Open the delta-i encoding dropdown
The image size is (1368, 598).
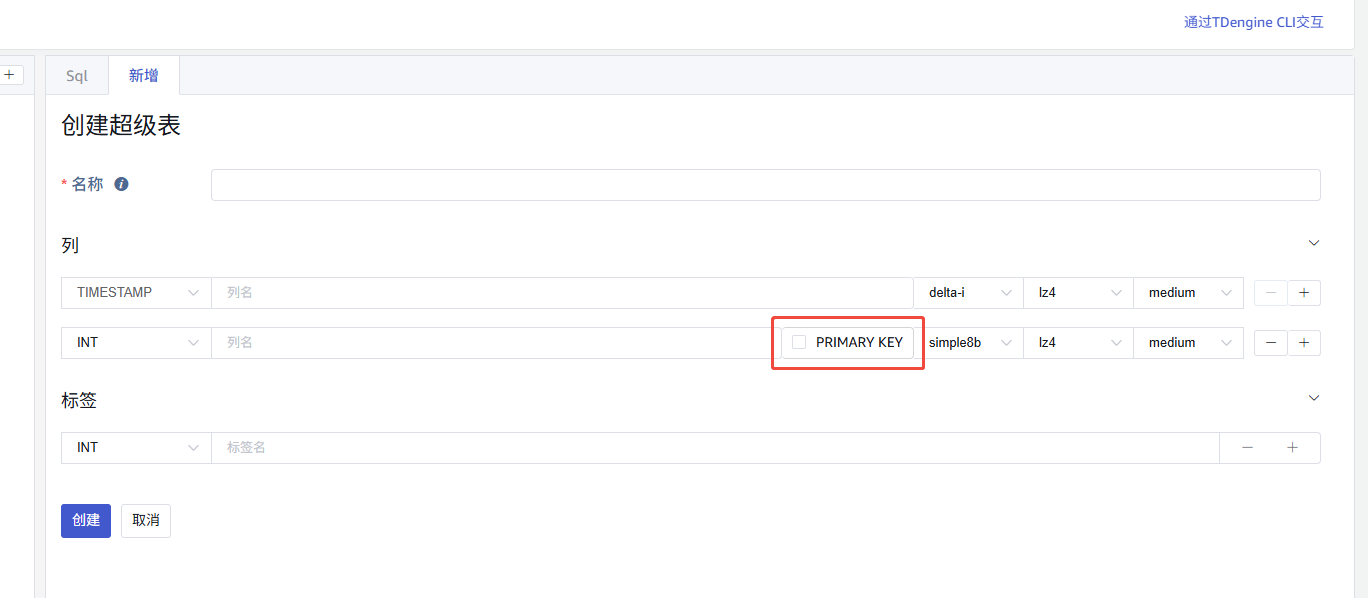[968, 293]
